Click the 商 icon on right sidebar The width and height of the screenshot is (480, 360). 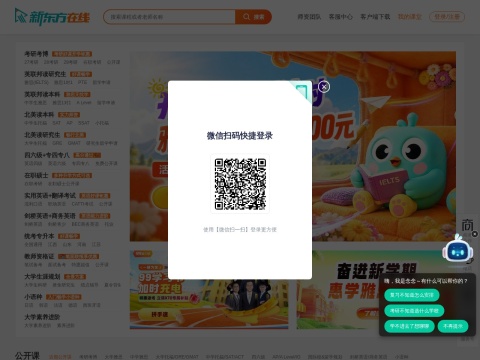pos(467,226)
